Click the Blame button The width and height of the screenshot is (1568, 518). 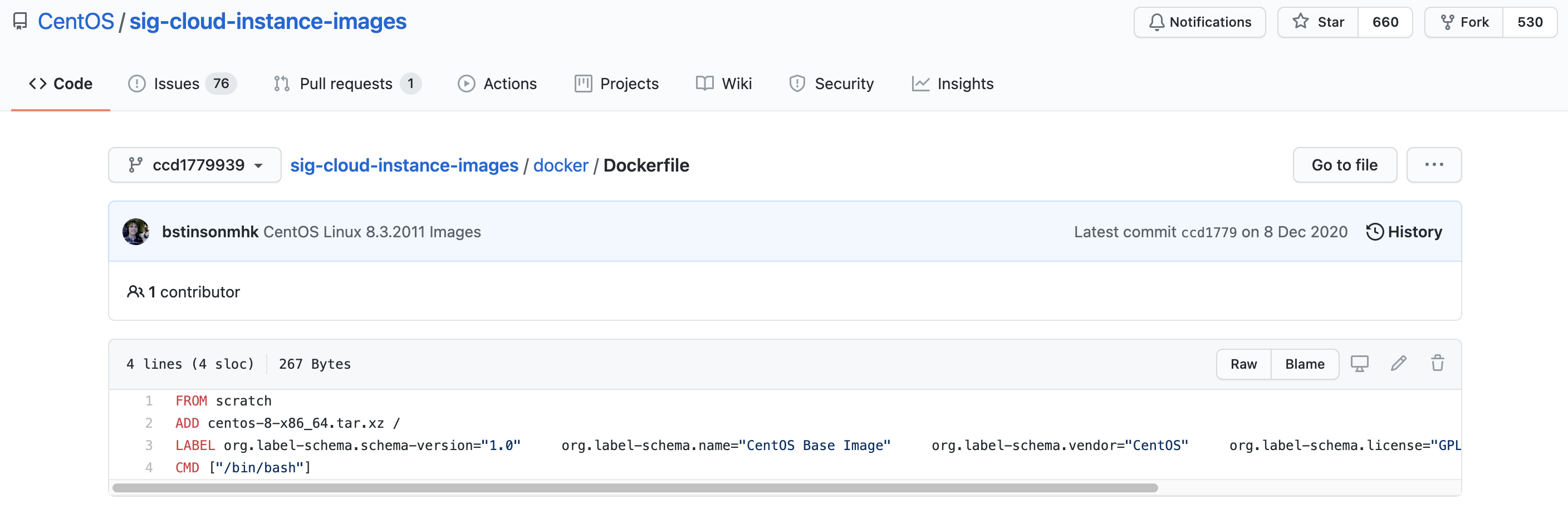1305,364
